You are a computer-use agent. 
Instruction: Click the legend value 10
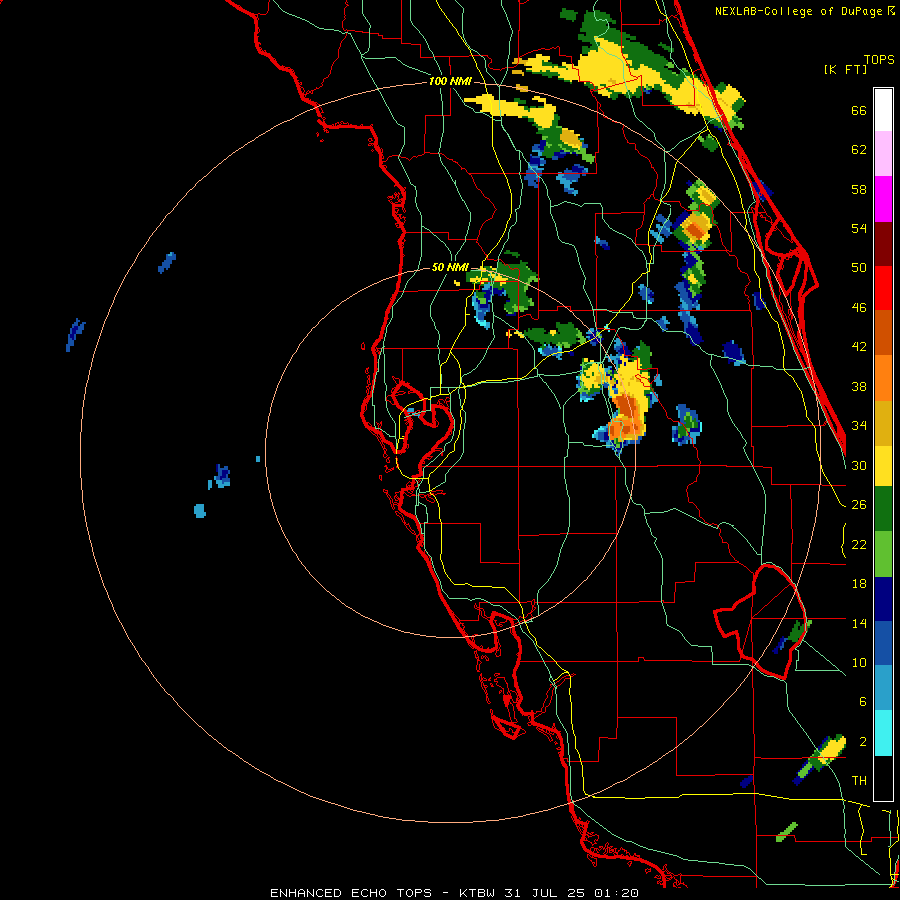coord(859,662)
